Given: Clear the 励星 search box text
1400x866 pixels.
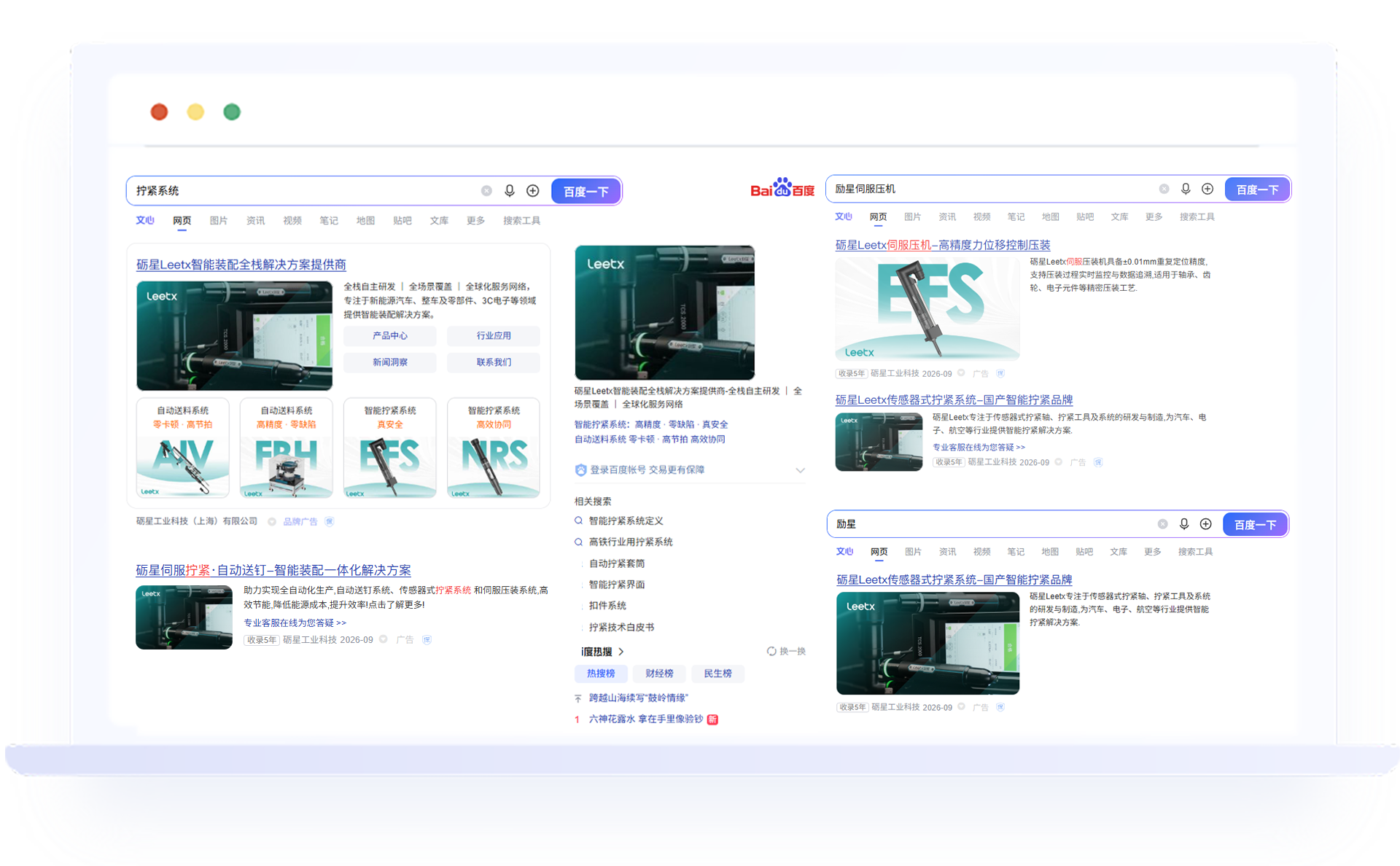Looking at the screenshot, I should click(1163, 524).
